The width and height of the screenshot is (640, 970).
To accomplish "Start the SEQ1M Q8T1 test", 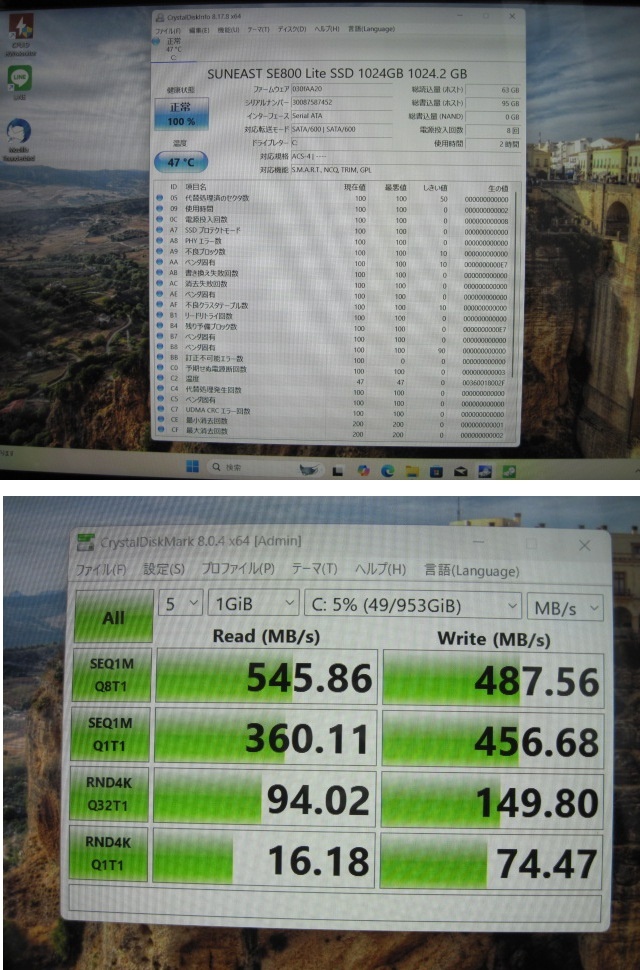I will pos(111,675).
